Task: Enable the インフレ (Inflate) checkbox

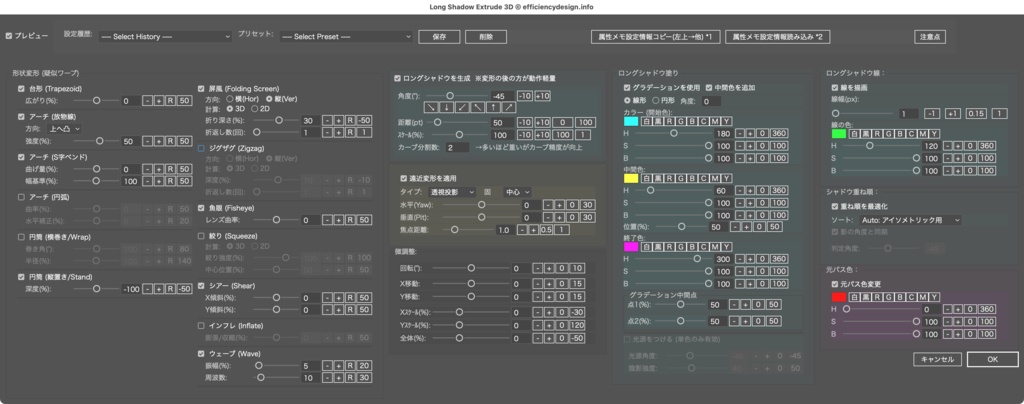Action: click(202, 325)
